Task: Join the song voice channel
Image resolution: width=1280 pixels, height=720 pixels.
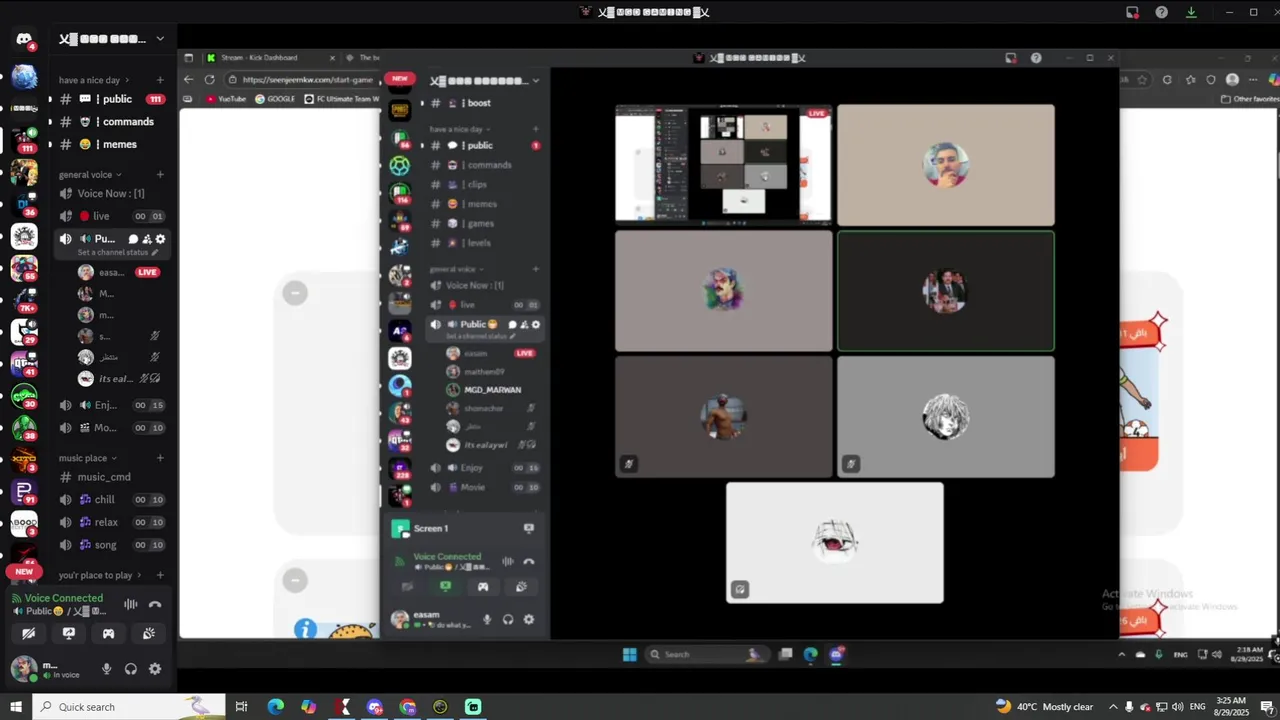Action: click(110, 545)
